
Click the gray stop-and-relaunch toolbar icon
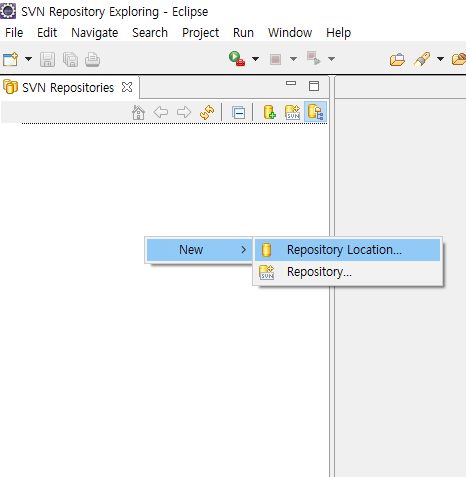[313, 58]
